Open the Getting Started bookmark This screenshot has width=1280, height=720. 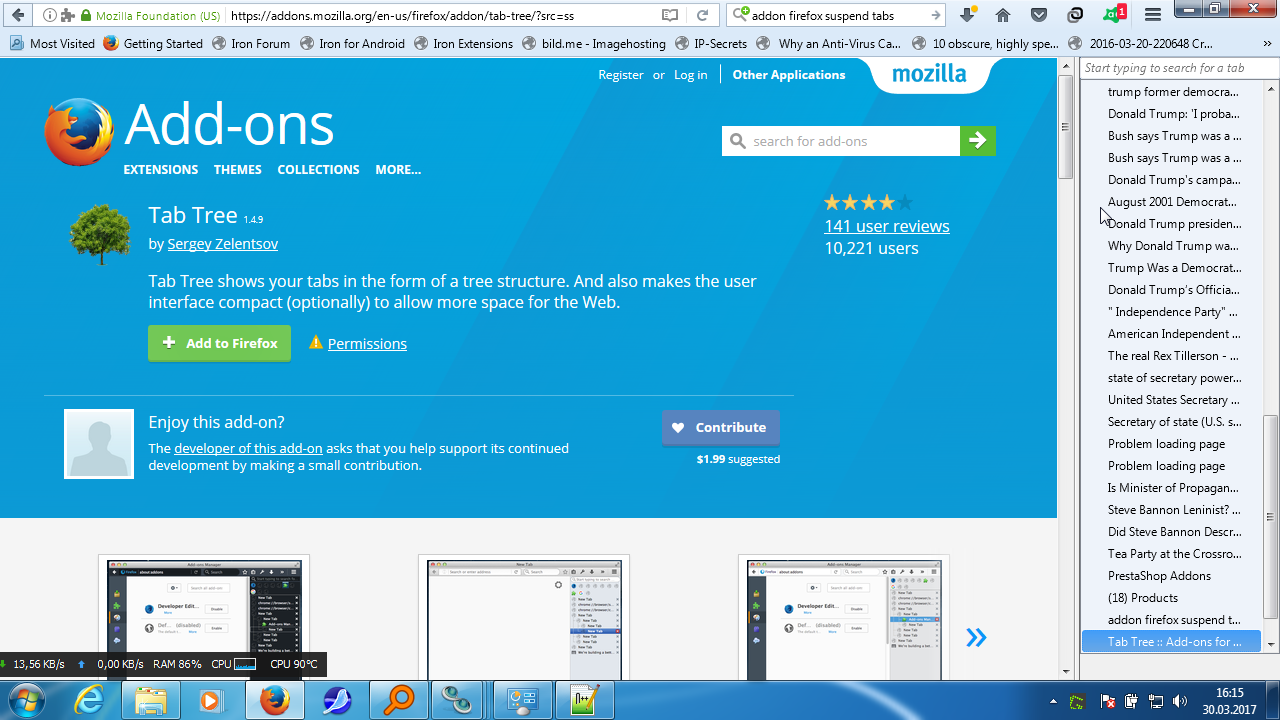point(153,44)
